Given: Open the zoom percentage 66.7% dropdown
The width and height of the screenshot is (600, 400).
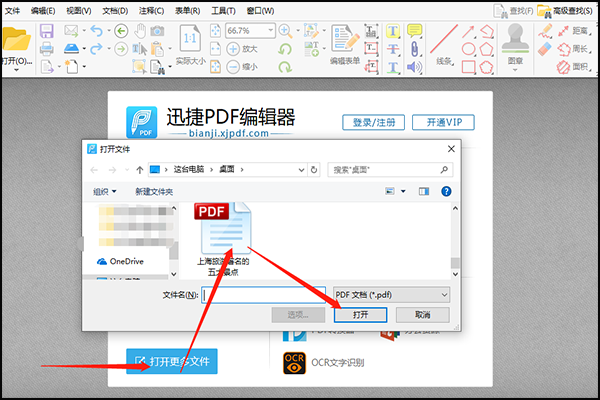Looking at the screenshot, I should click(271, 30).
